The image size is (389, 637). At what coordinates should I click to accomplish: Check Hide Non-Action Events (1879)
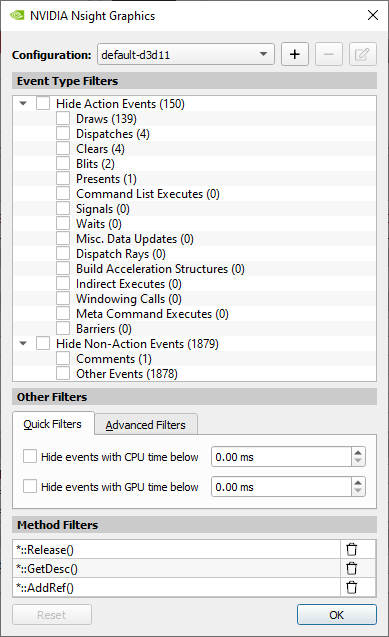[43, 343]
